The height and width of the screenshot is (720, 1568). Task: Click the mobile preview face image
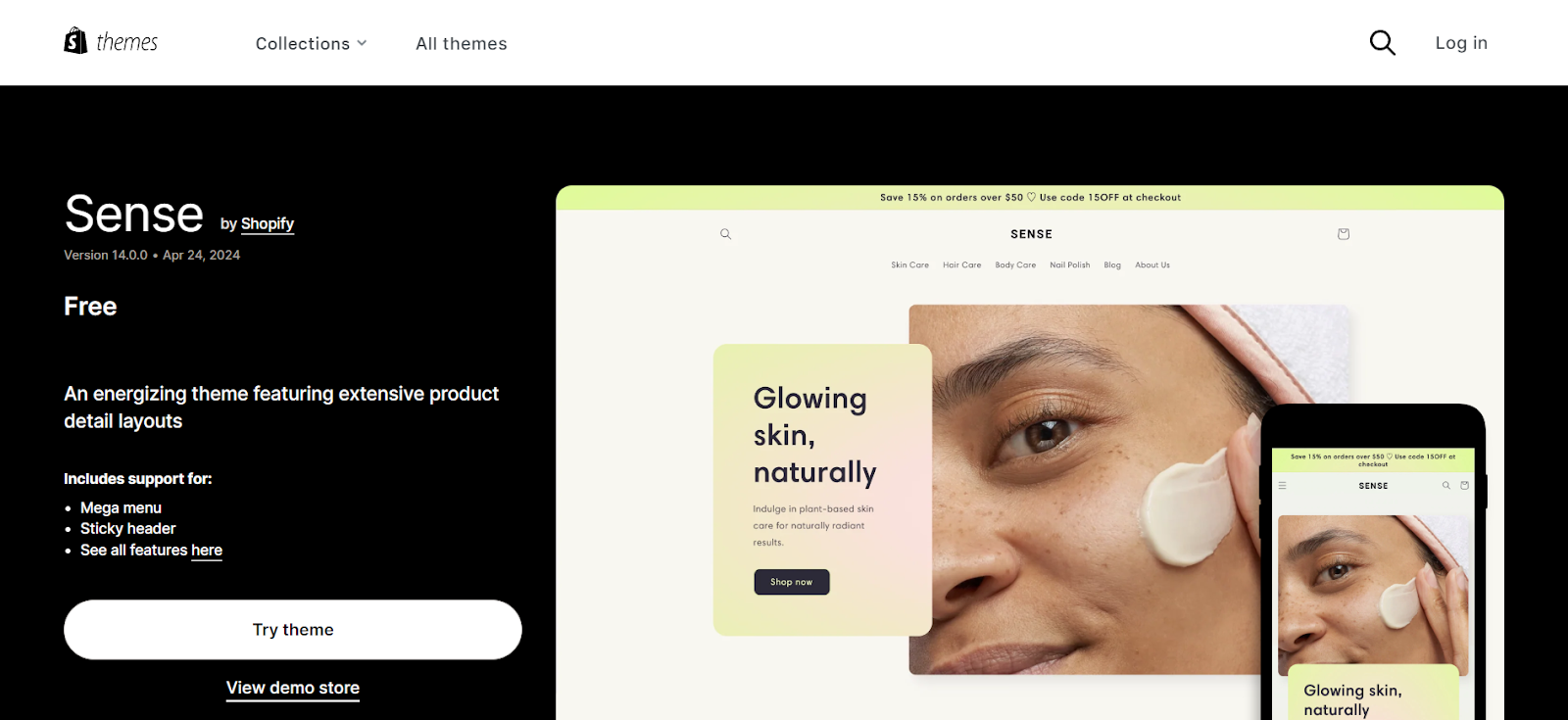(x=1373, y=595)
